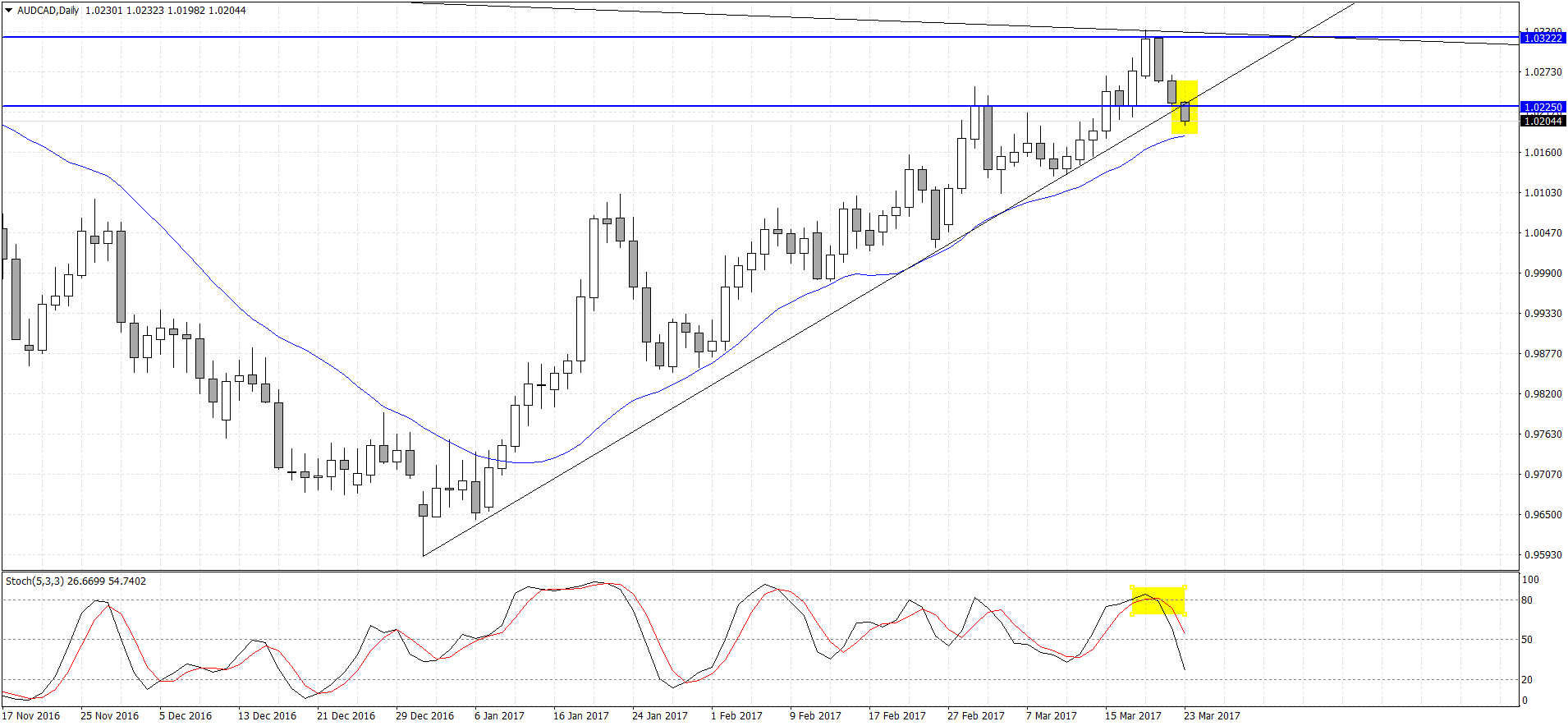Select the yellow rectangle on the stochastic peak

tap(1158, 601)
